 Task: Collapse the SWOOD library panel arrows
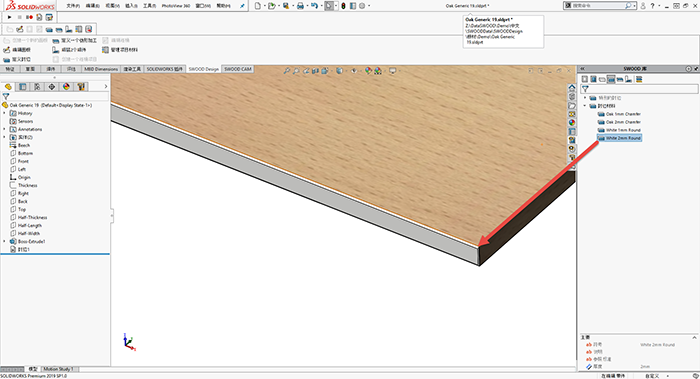tap(583, 69)
